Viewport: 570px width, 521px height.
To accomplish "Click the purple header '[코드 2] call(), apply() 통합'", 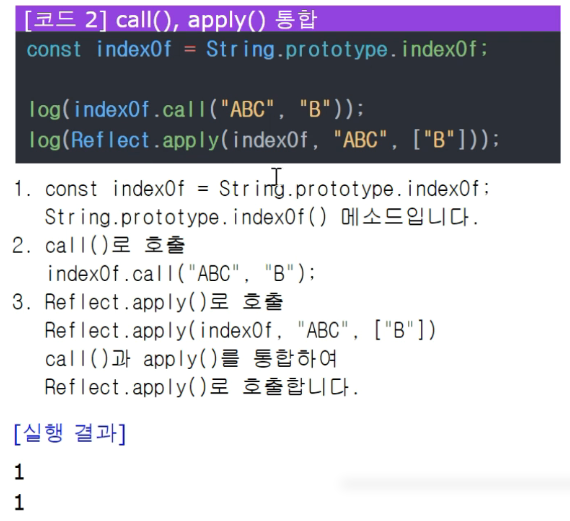I will point(288,19).
